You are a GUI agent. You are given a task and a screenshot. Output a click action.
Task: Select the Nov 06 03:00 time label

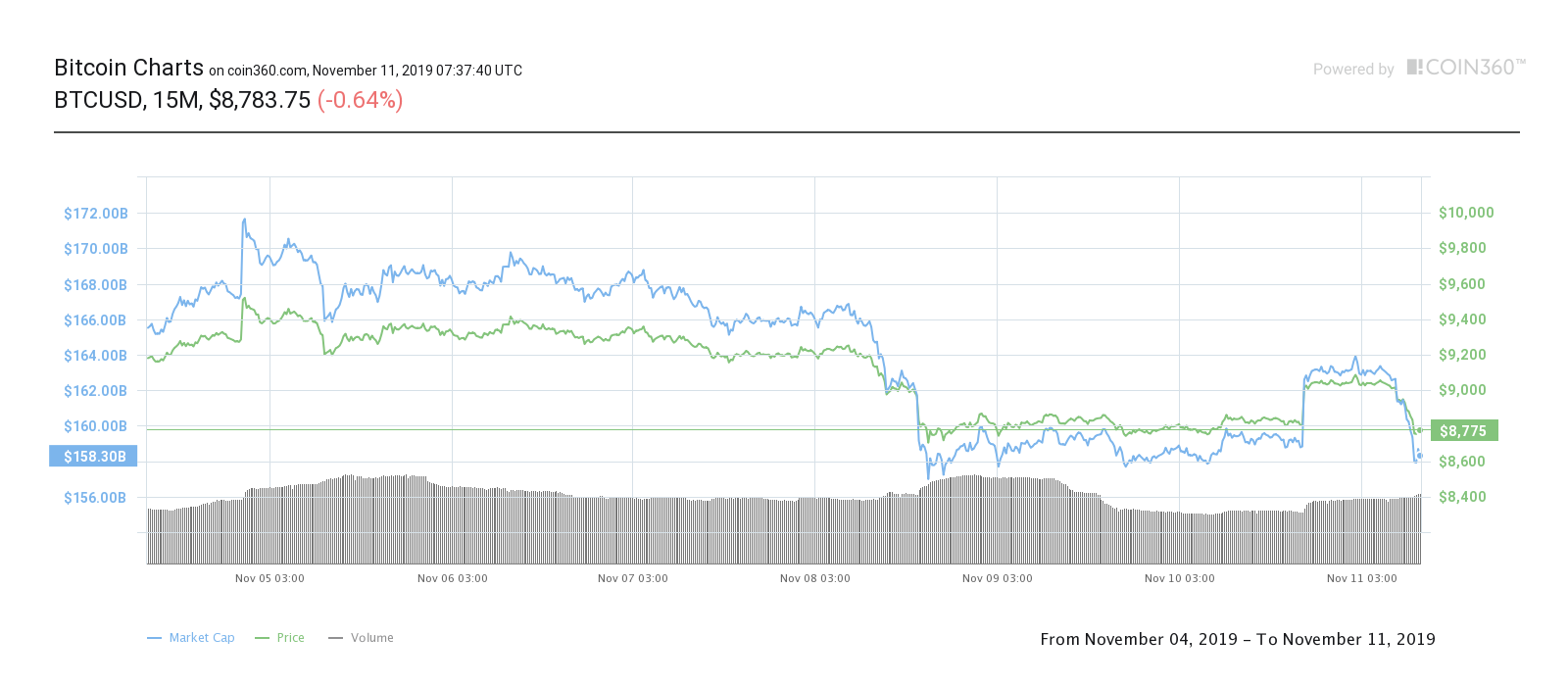[453, 578]
